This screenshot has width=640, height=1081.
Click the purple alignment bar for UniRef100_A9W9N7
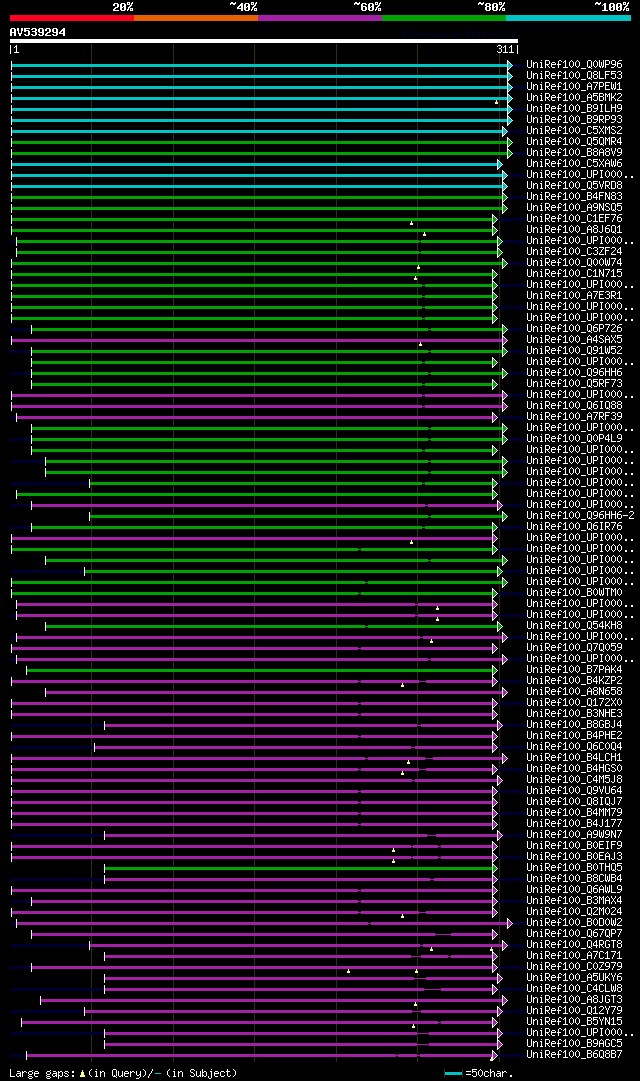tap(301, 836)
